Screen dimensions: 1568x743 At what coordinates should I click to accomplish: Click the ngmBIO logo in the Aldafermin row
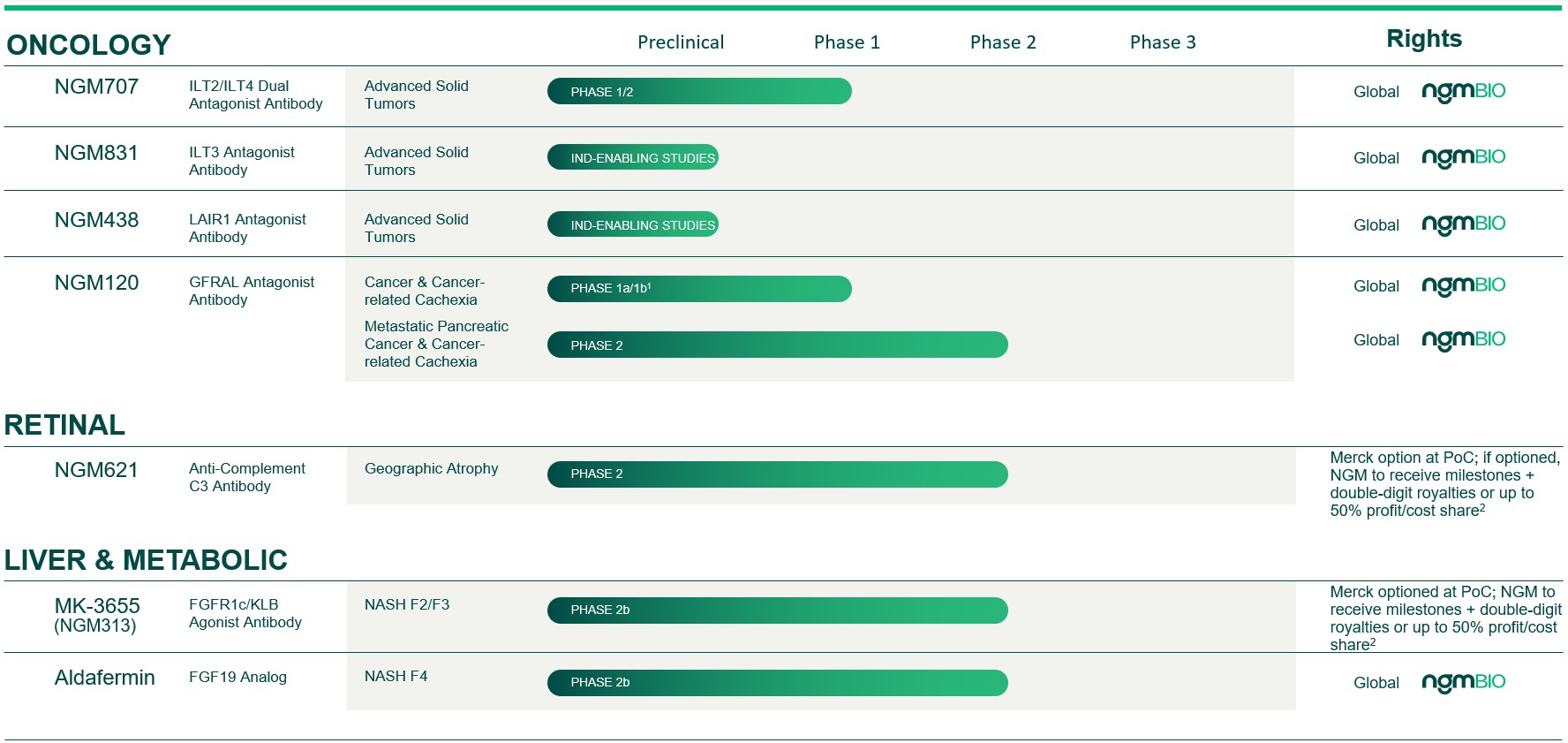point(1463,683)
